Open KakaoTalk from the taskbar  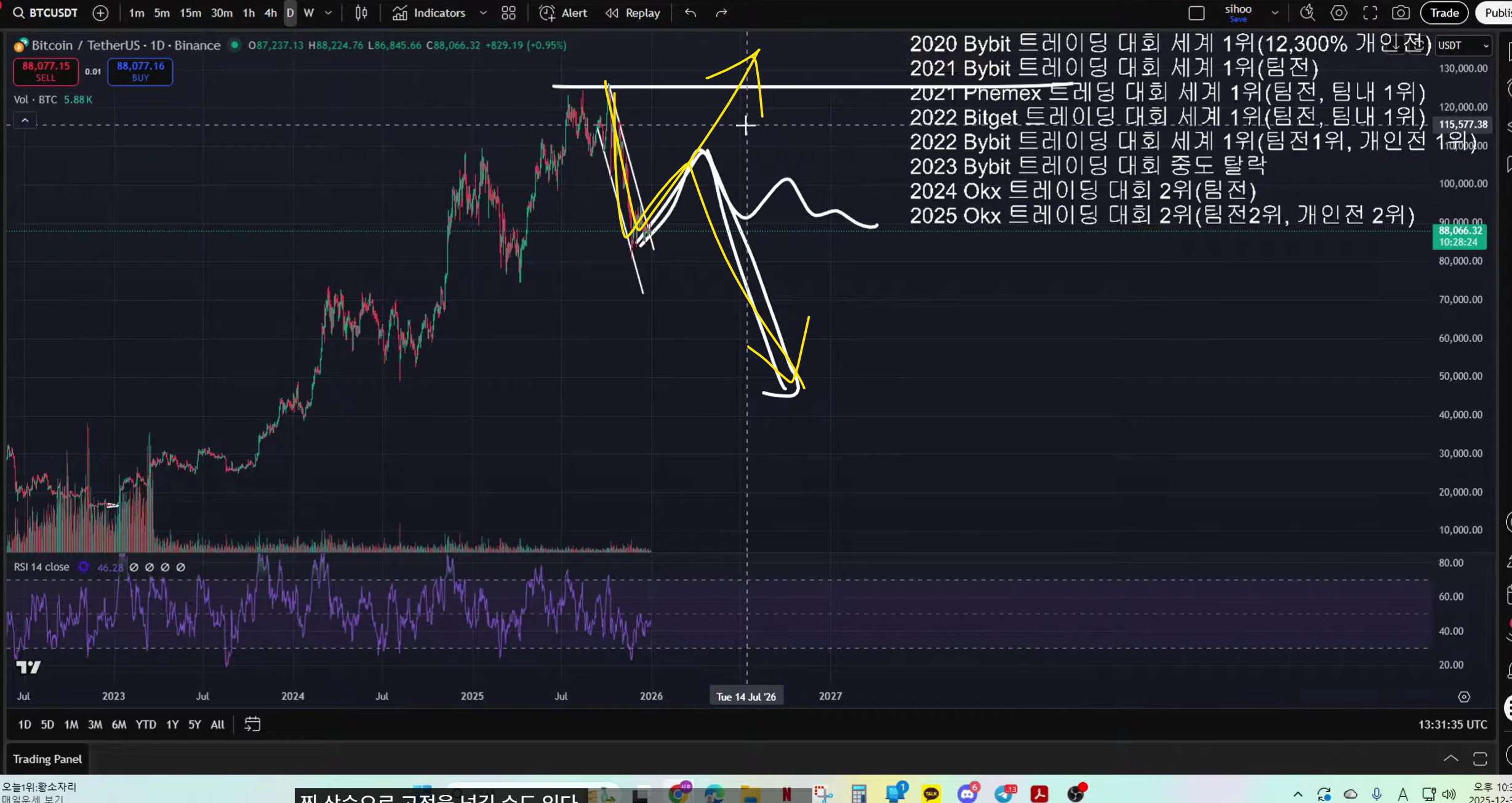(930, 794)
